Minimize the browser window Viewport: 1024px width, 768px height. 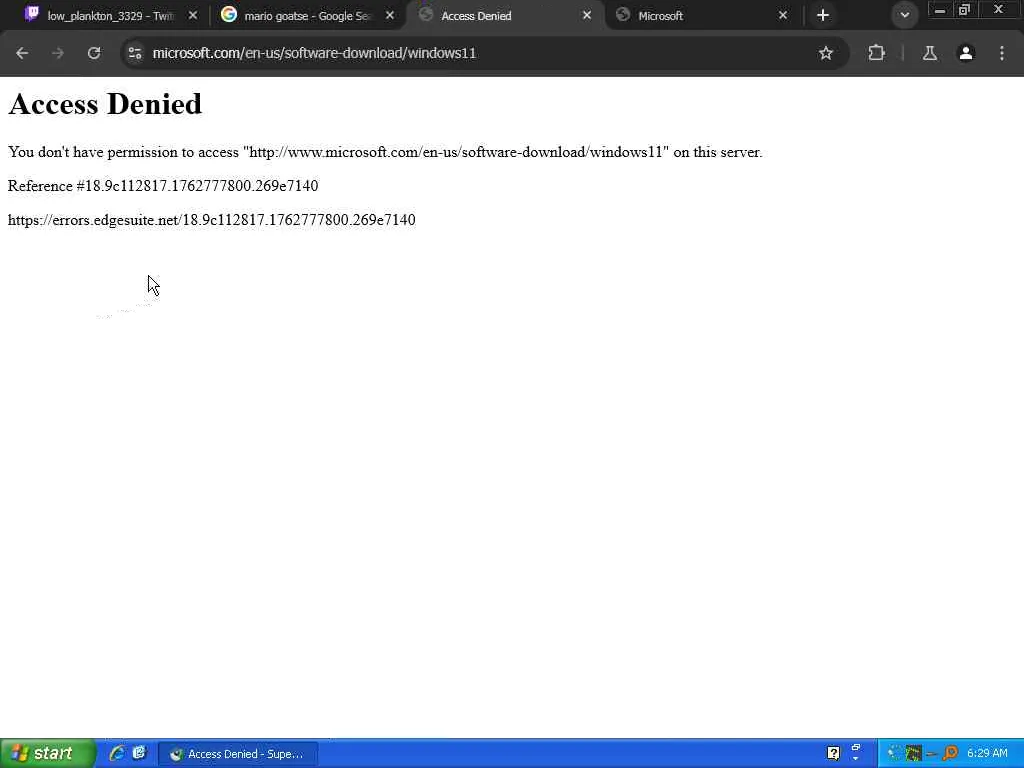pyautogui.click(x=940, y=10)
